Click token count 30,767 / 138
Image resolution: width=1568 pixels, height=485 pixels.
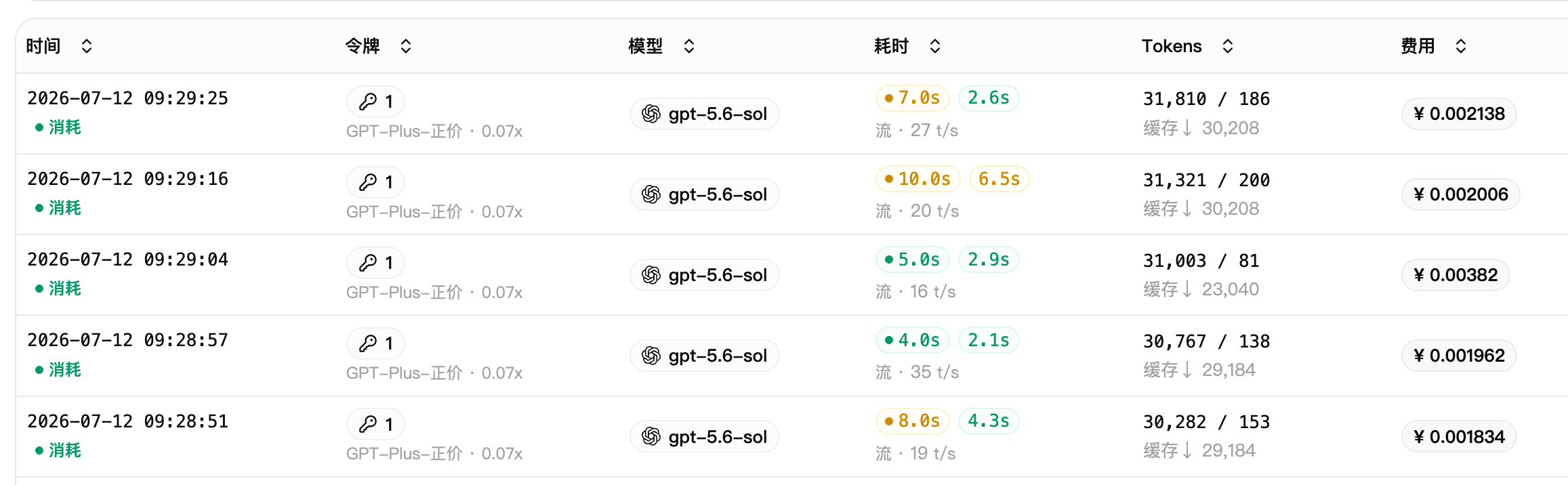[1207, 341]
